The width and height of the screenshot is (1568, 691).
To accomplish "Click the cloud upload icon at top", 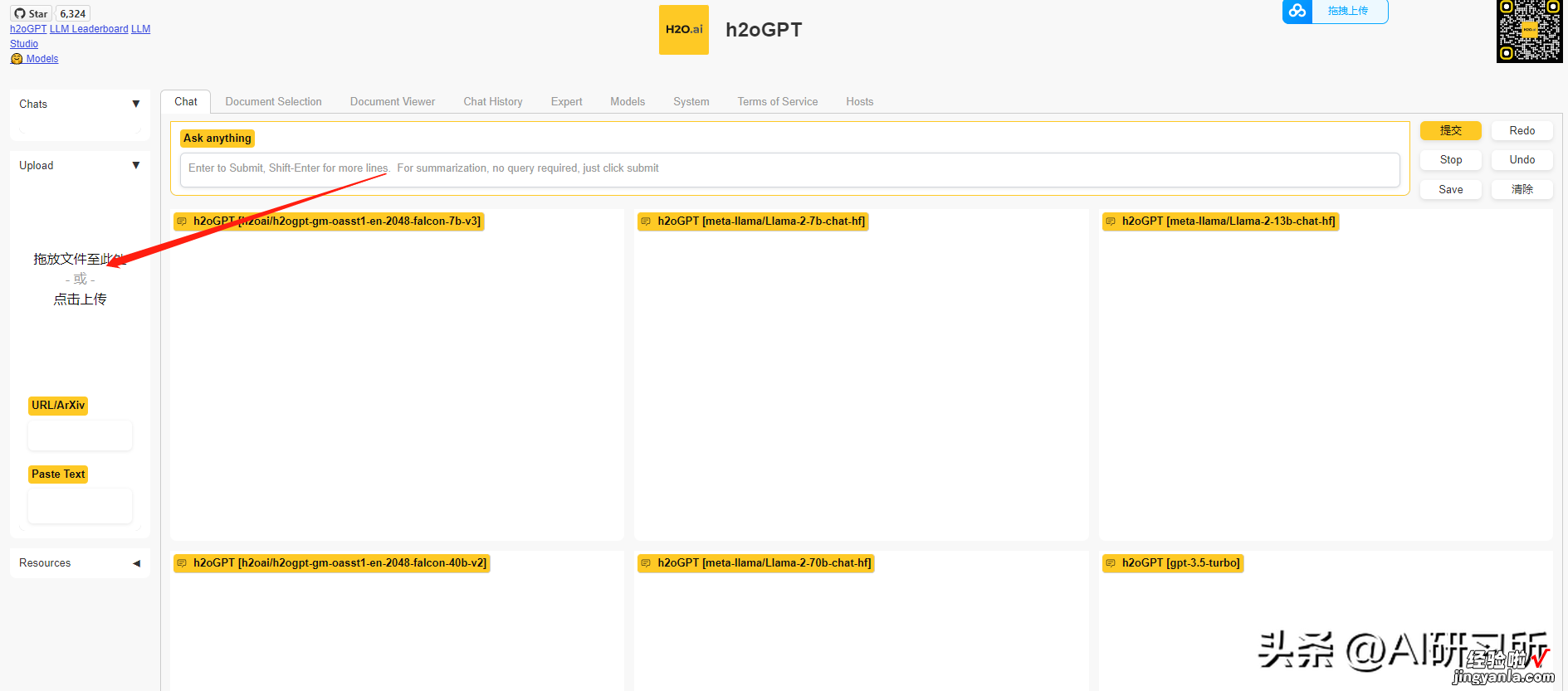I will pos(1297,11).
